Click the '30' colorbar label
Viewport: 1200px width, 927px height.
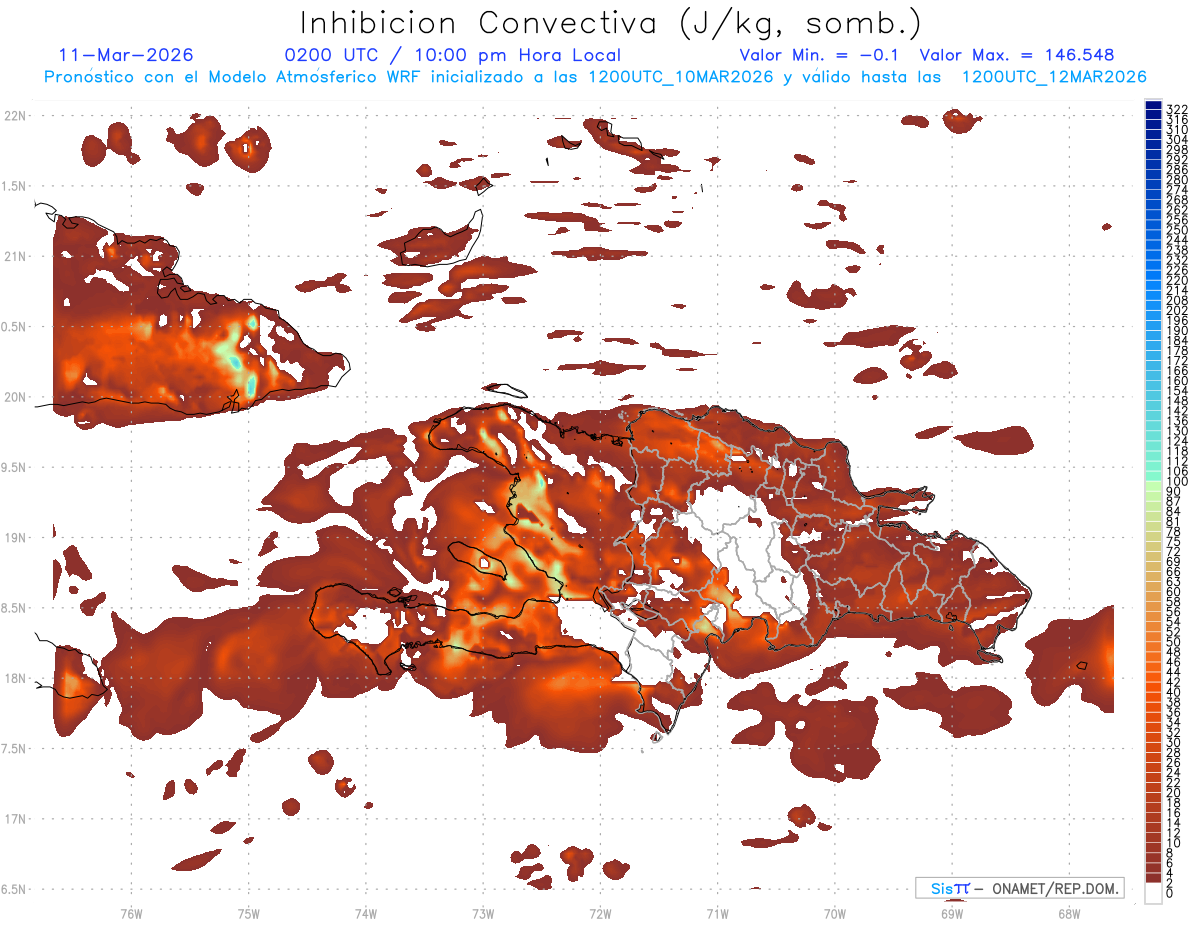pos(1174,742)
